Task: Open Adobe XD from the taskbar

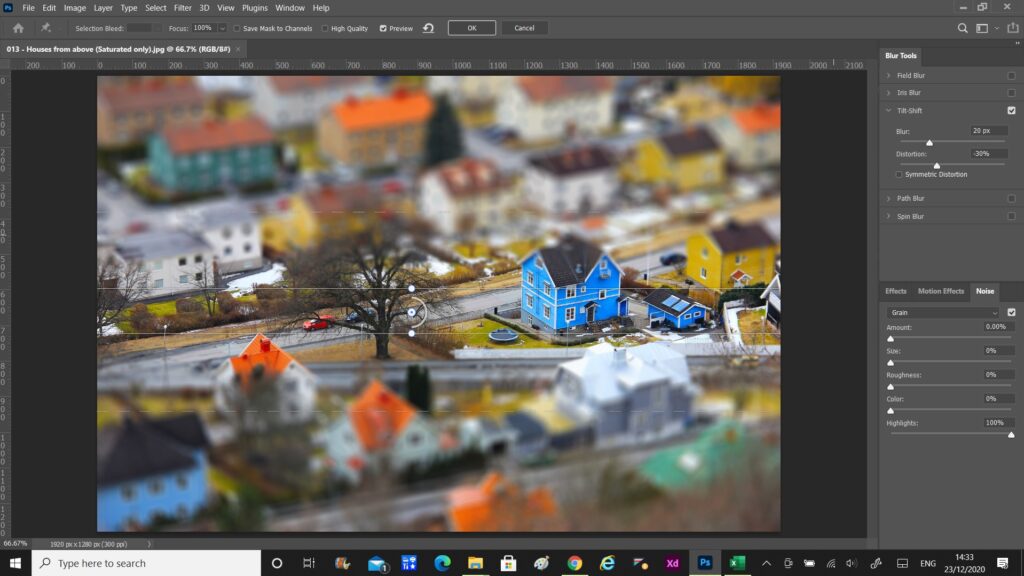Action: pos(672,563)
